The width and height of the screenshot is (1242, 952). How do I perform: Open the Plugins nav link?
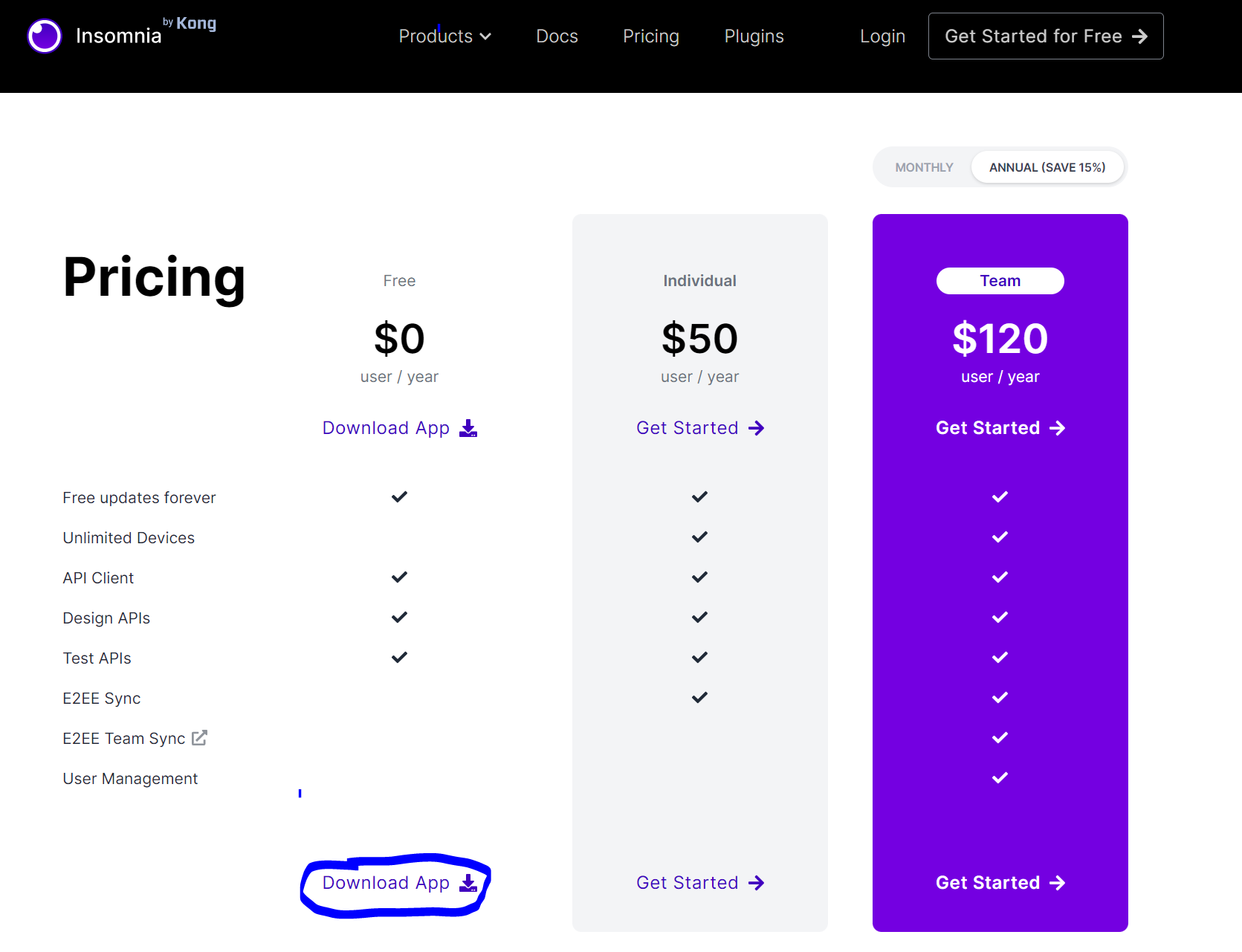coord(754,36)
